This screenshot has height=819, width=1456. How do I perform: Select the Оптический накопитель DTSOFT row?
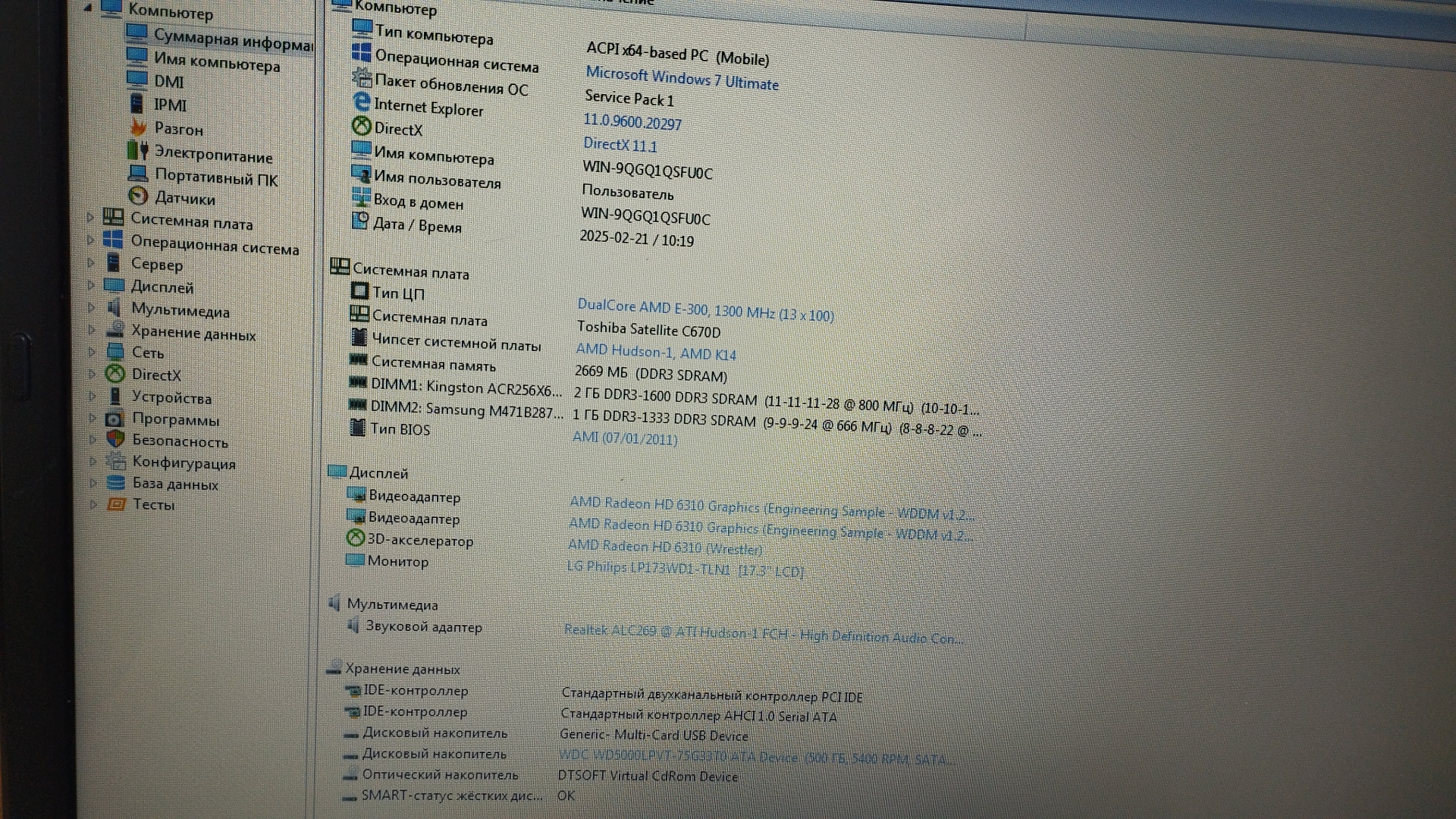tap(540, 775)
